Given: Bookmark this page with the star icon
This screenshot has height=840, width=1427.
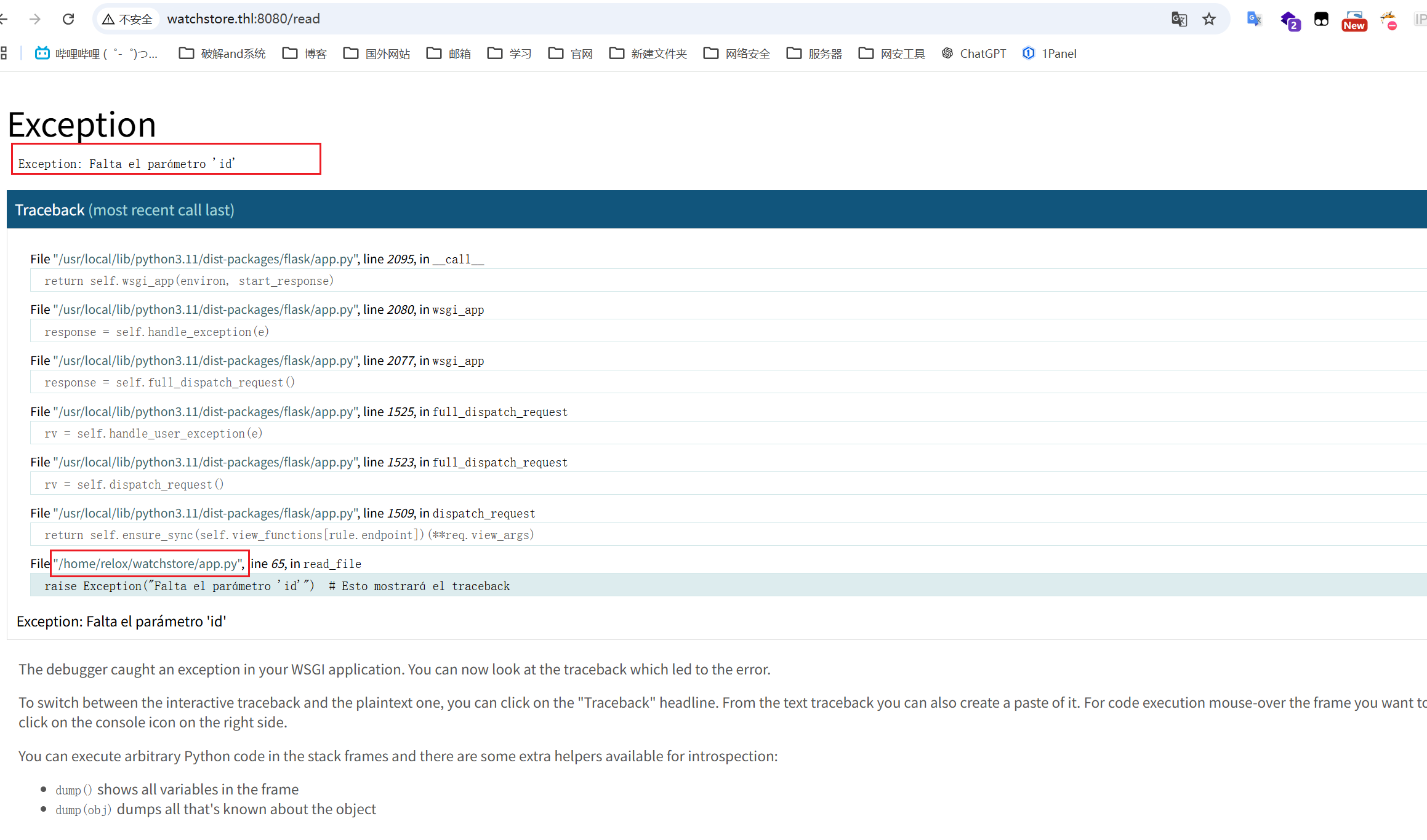Looking at the screenshot, I should pyautogui.click(x=1209, y=19).
